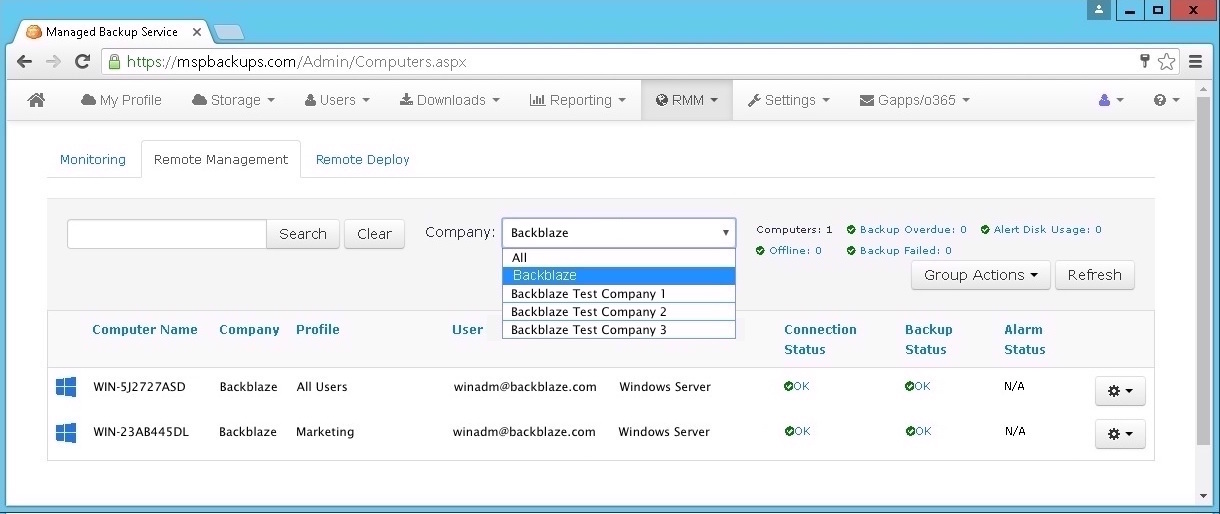This screenshot has height=514, width=1220.
Task: Open the RMM dropdown menu
Action: coord(687,100)
